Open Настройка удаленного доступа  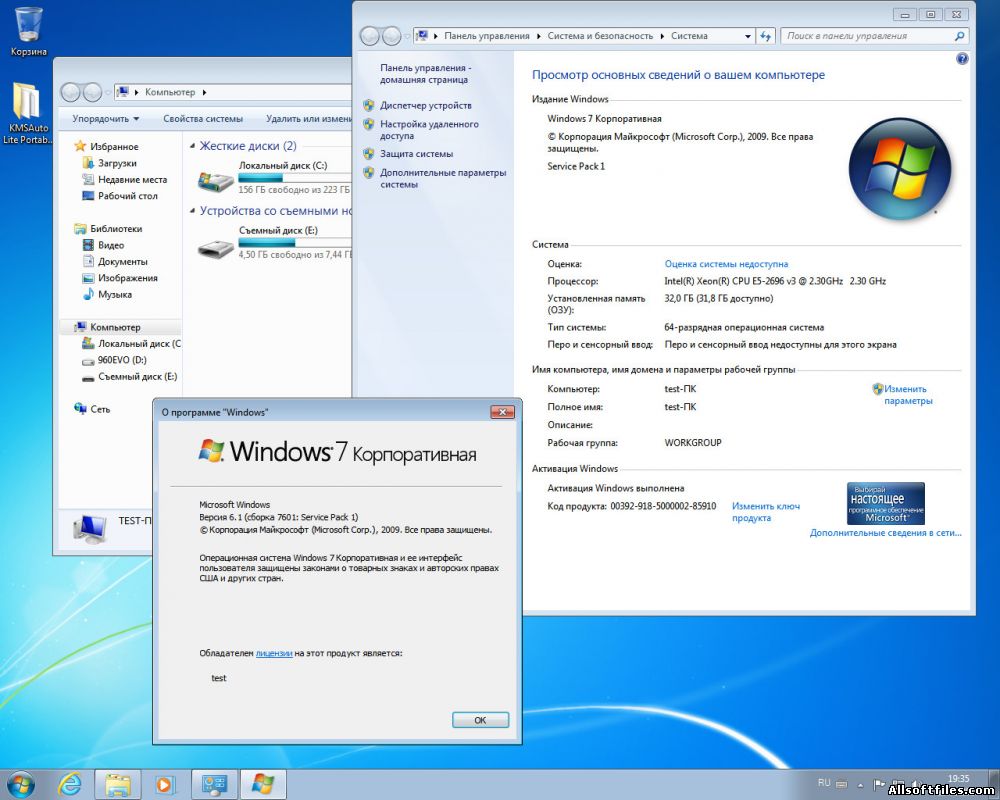pyautogui.click(x=429, y=130)
